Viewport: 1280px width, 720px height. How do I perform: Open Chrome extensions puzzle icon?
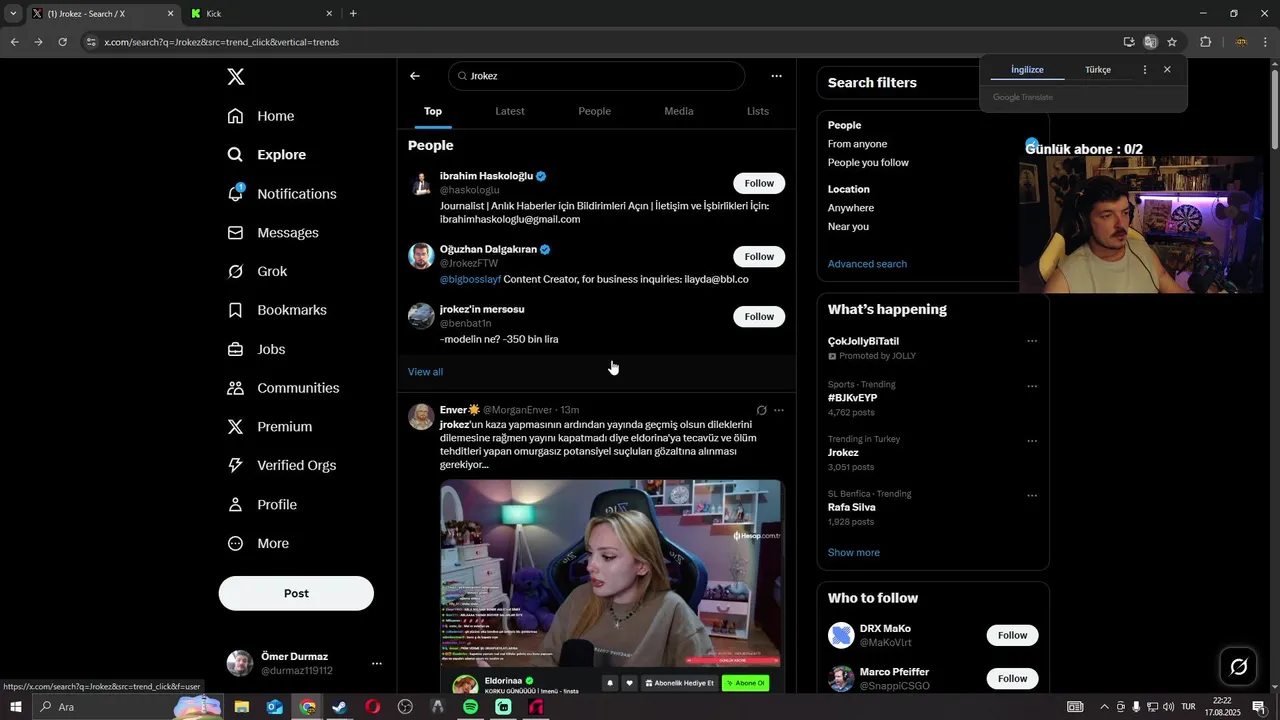(x=1205, y=42)
